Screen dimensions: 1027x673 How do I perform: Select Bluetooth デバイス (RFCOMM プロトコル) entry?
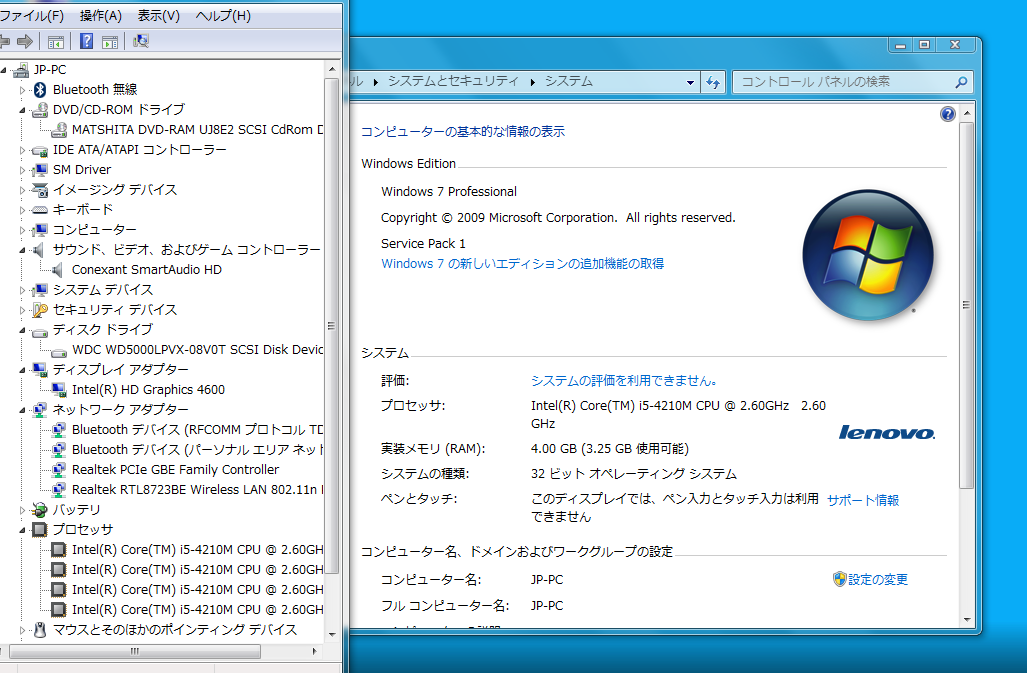point(197,430)
